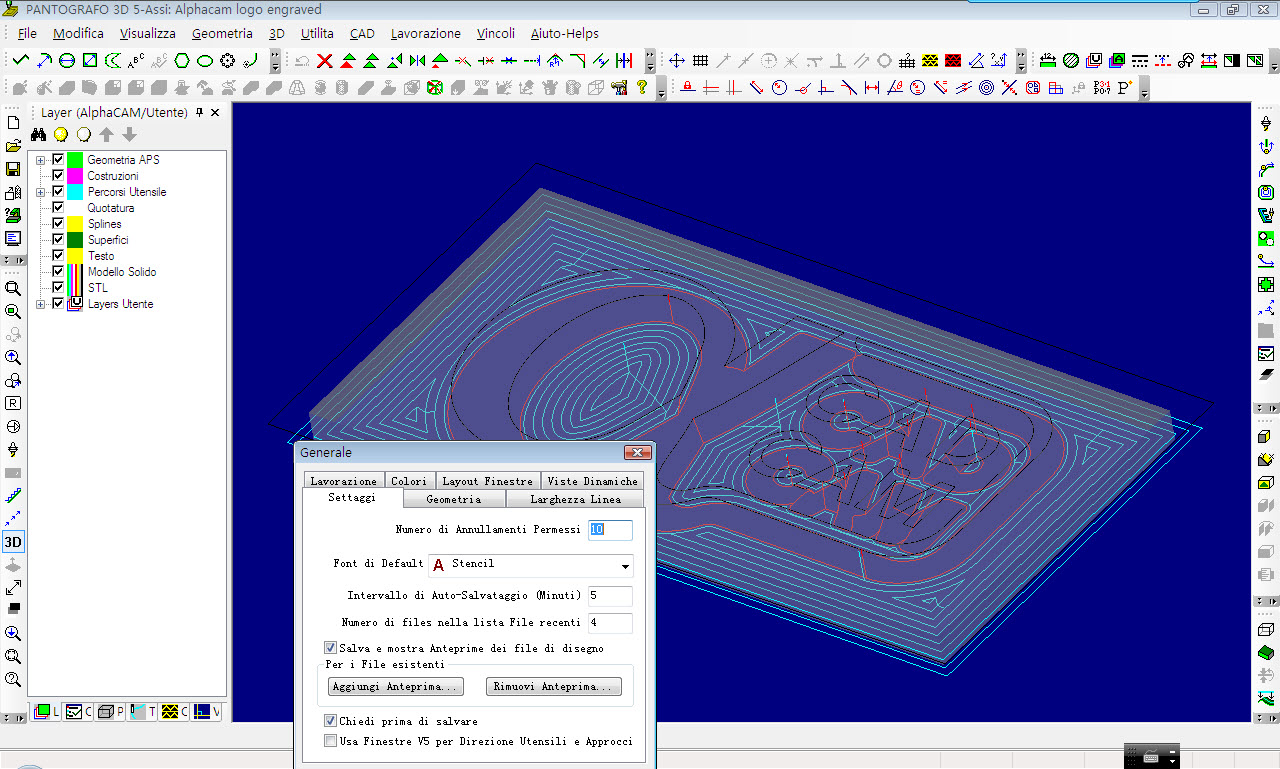Open overflow arrow after the P constraints icon

[1144, 88]
